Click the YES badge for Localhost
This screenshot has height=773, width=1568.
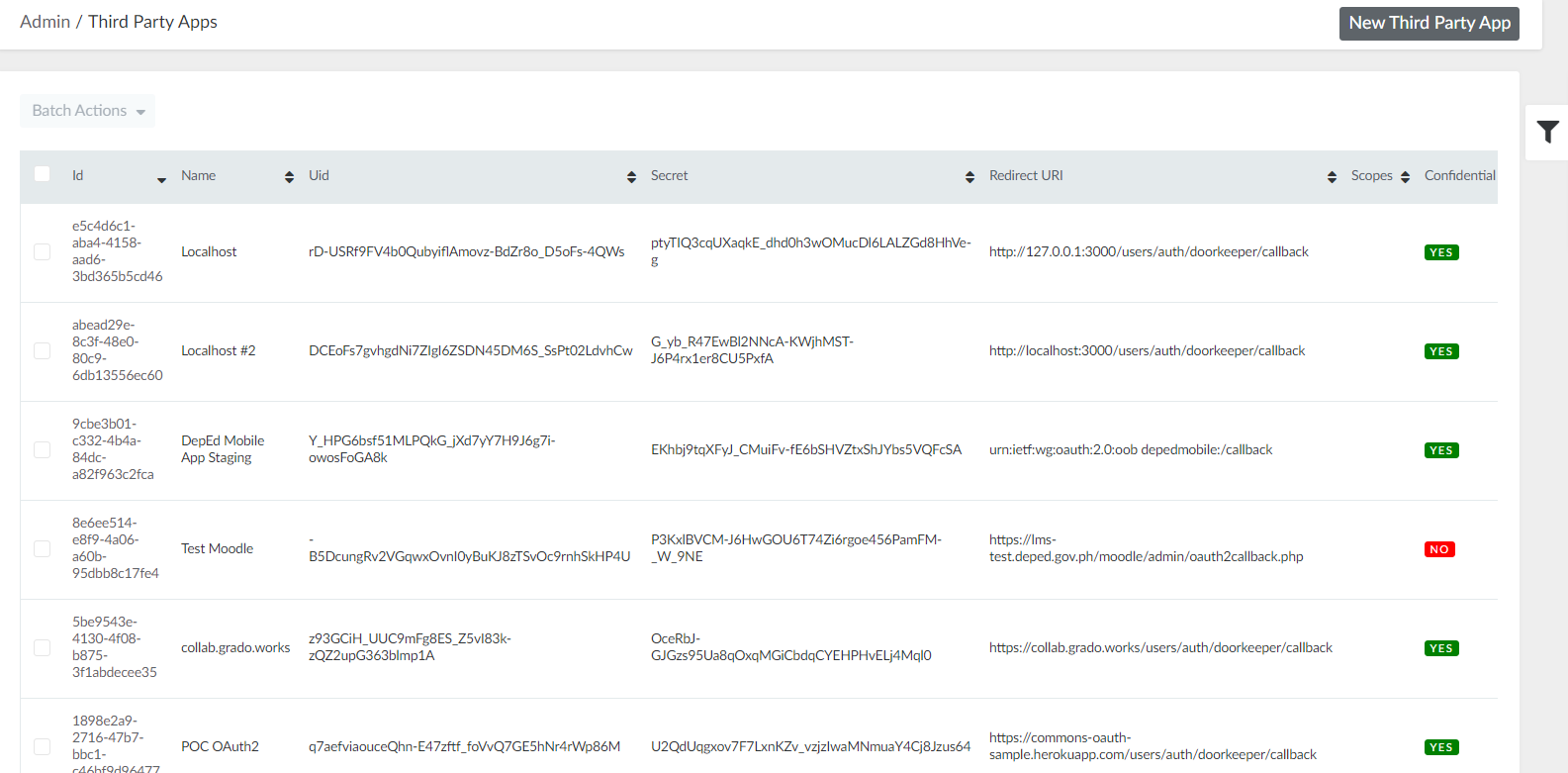pyautogui.click(x=1441, y=252)
